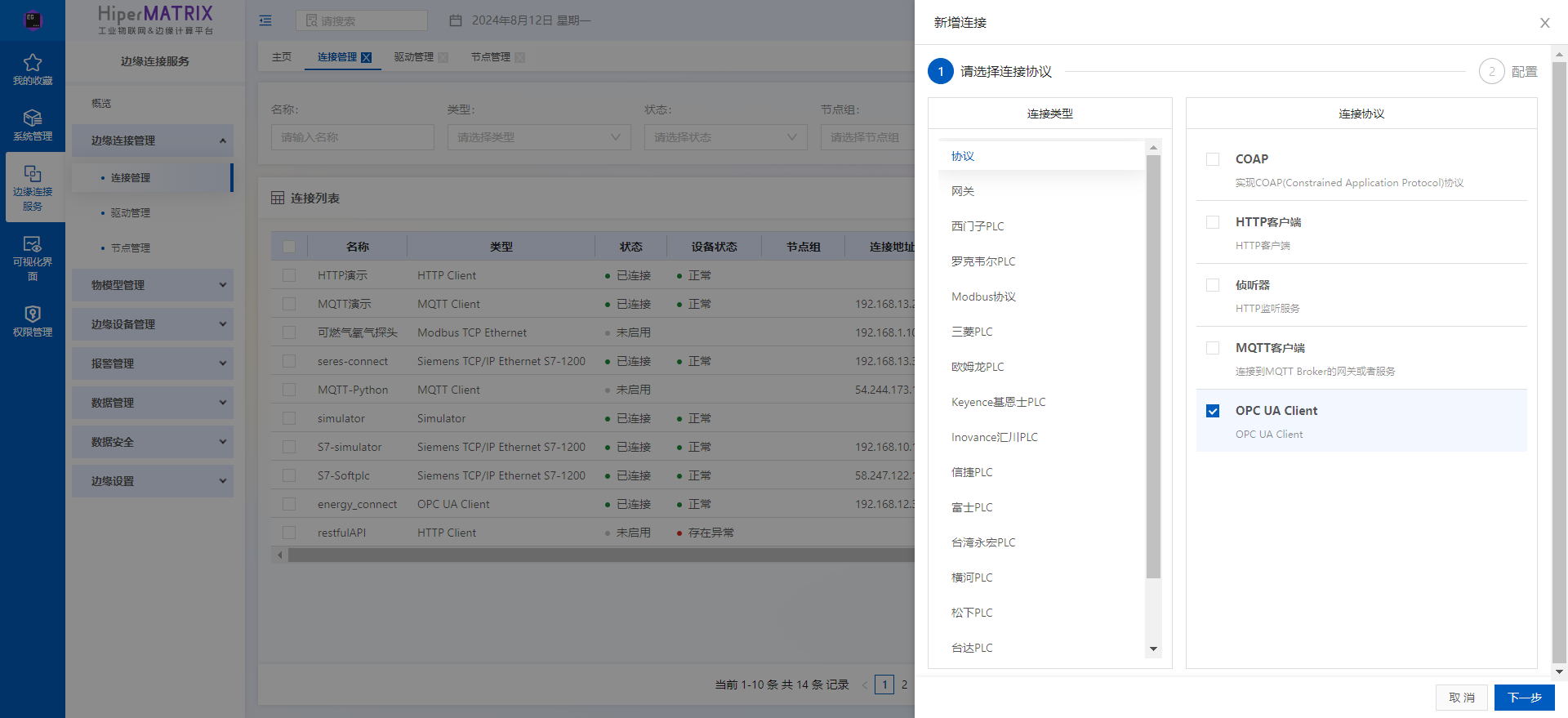The height and width of the screenshot is (718, 1568).
Task: Expand the 边缘设置 menu group
Action: point(153,481)
